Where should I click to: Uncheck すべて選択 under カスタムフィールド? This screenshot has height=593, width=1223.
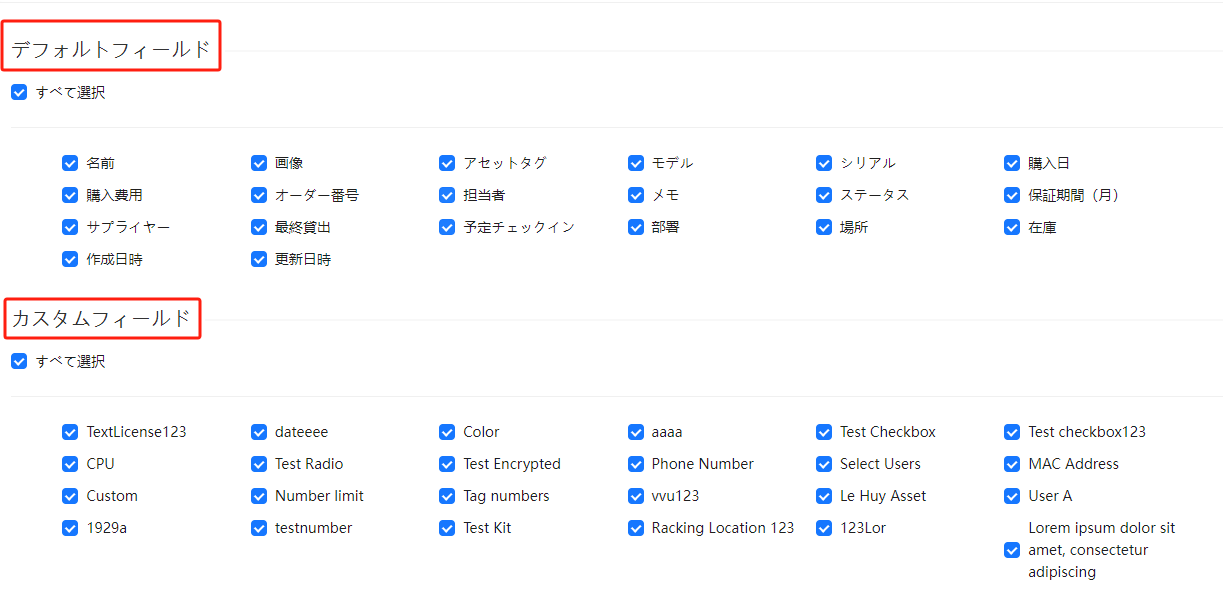point(19,362)
